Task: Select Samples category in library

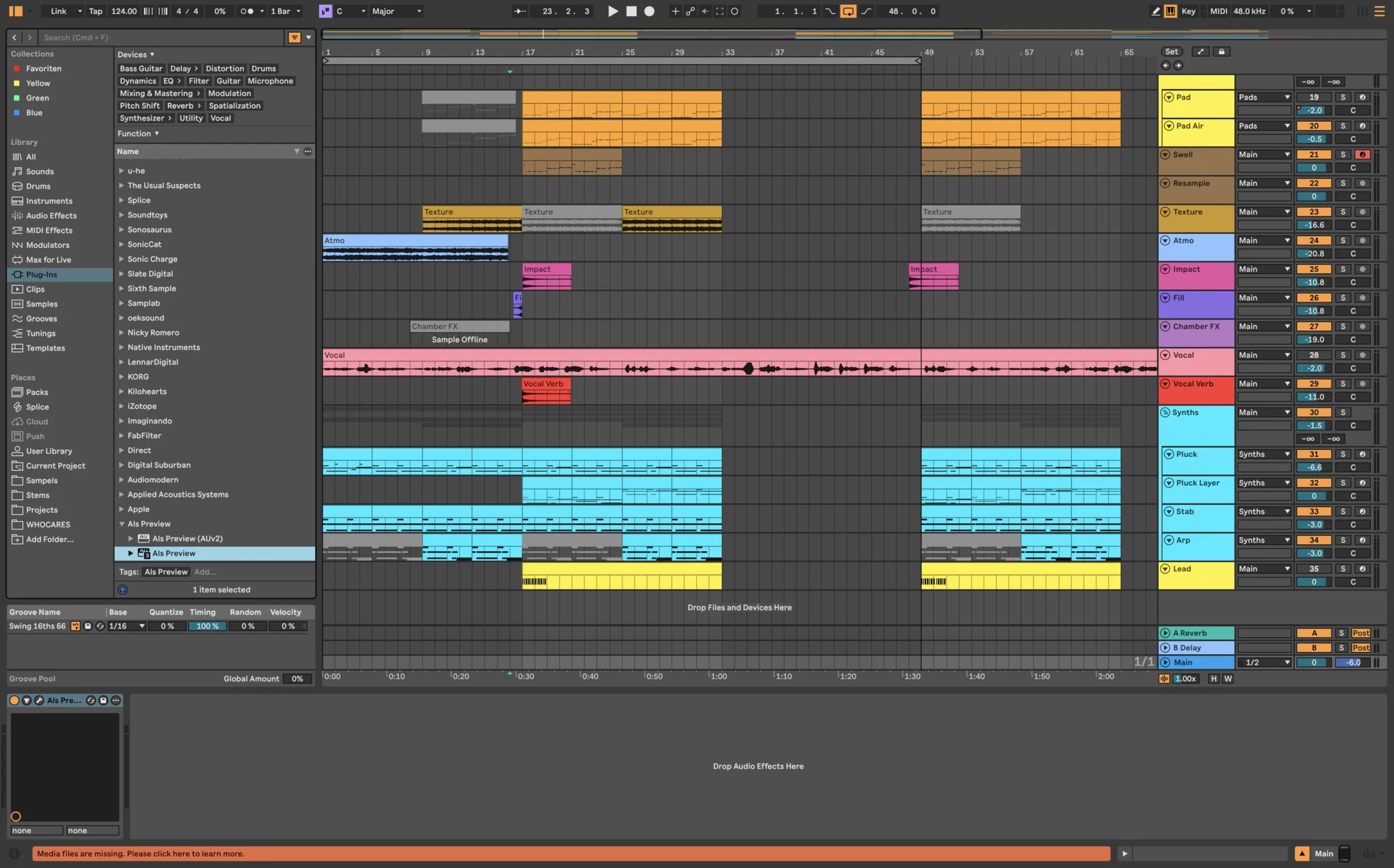Action: click(42, 304)
